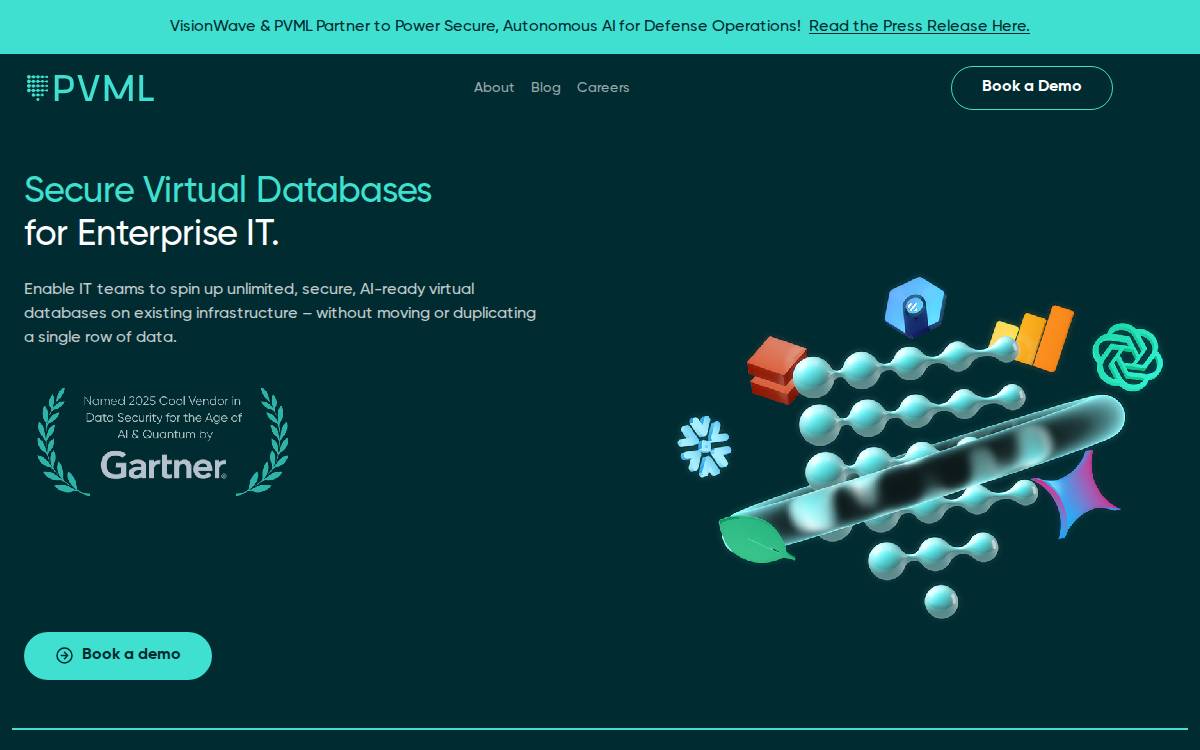Click the red Databricks stack icon
1200x750 pixels.
coord(776,369)
